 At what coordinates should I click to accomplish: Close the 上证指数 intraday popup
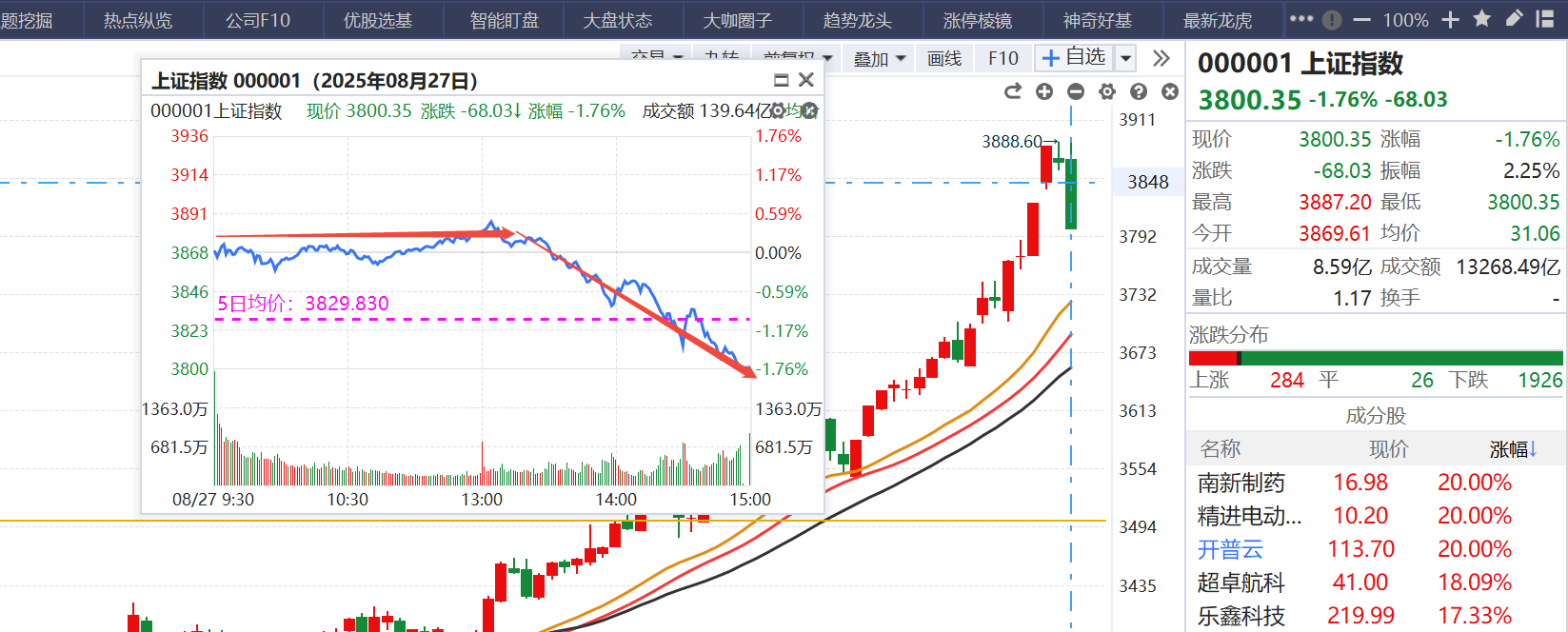(806, 80)
